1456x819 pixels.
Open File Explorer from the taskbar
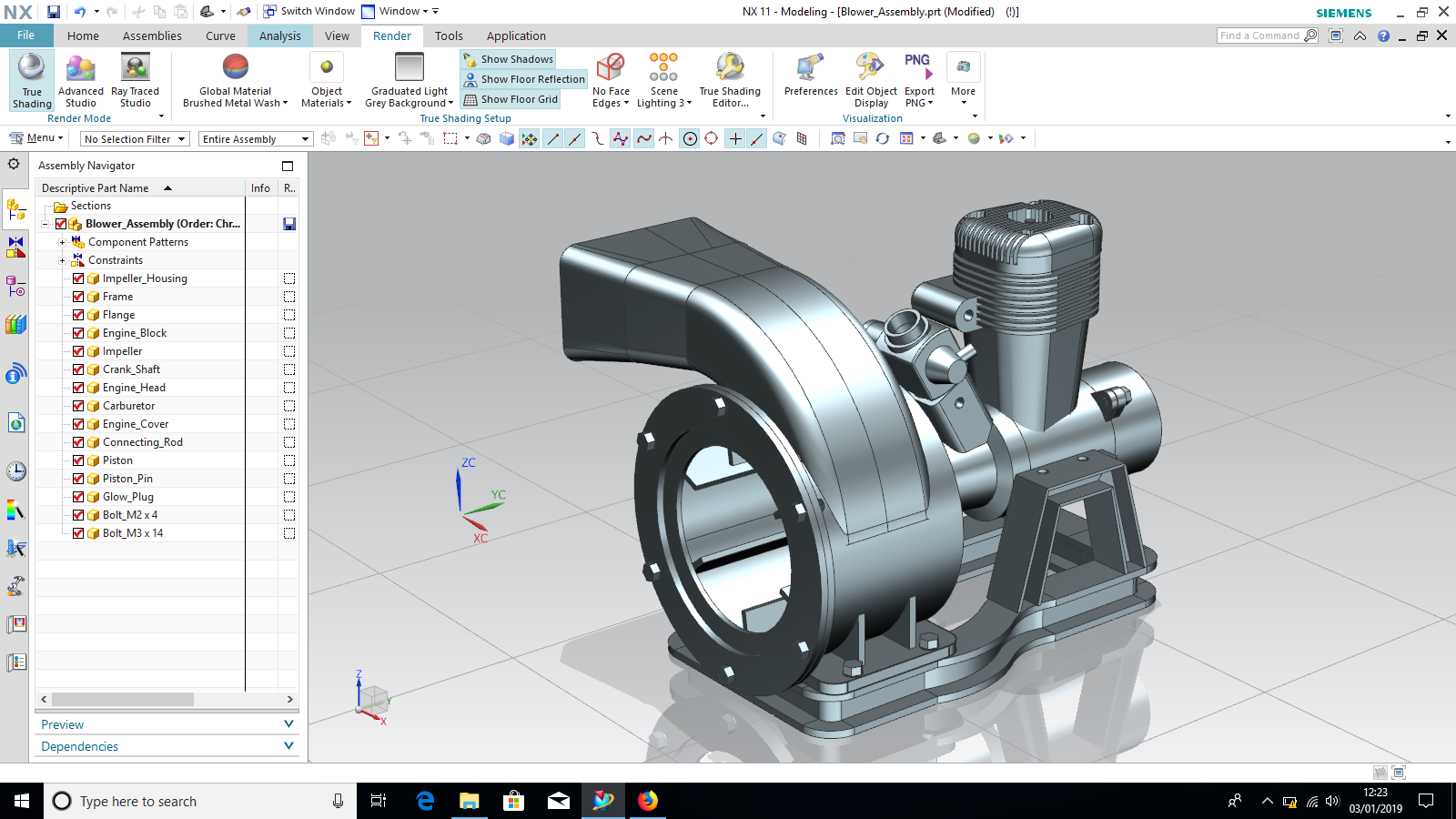[469, 801]
